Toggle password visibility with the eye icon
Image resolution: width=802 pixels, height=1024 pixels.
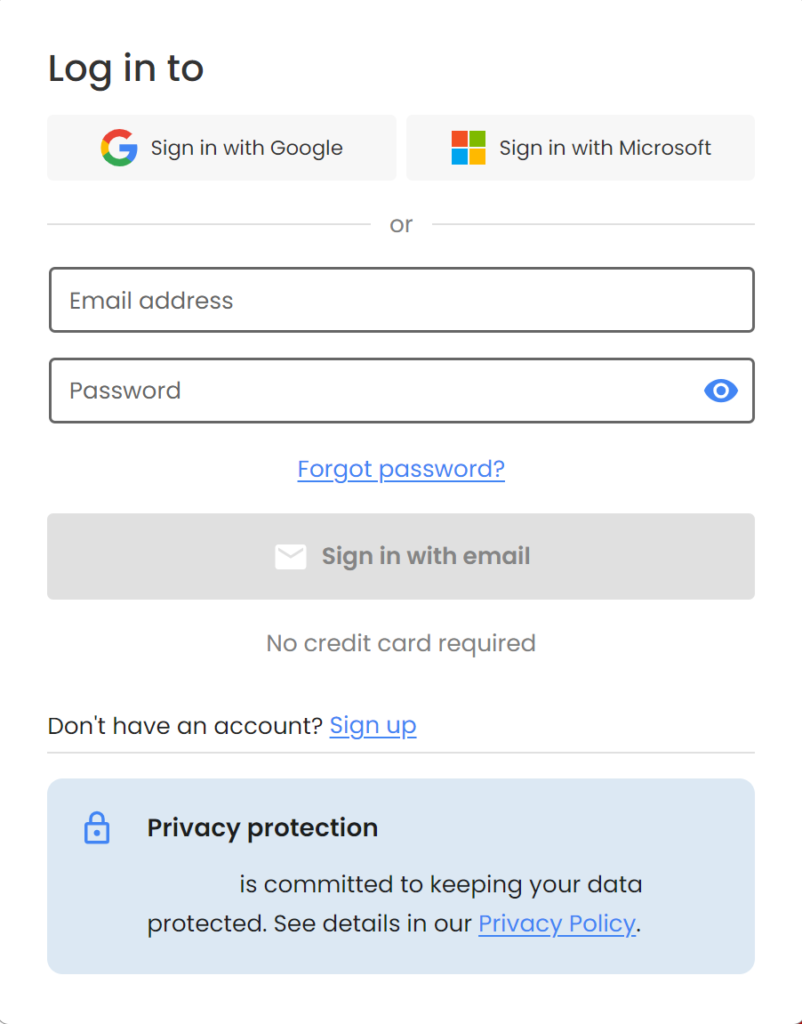(720, 391)
